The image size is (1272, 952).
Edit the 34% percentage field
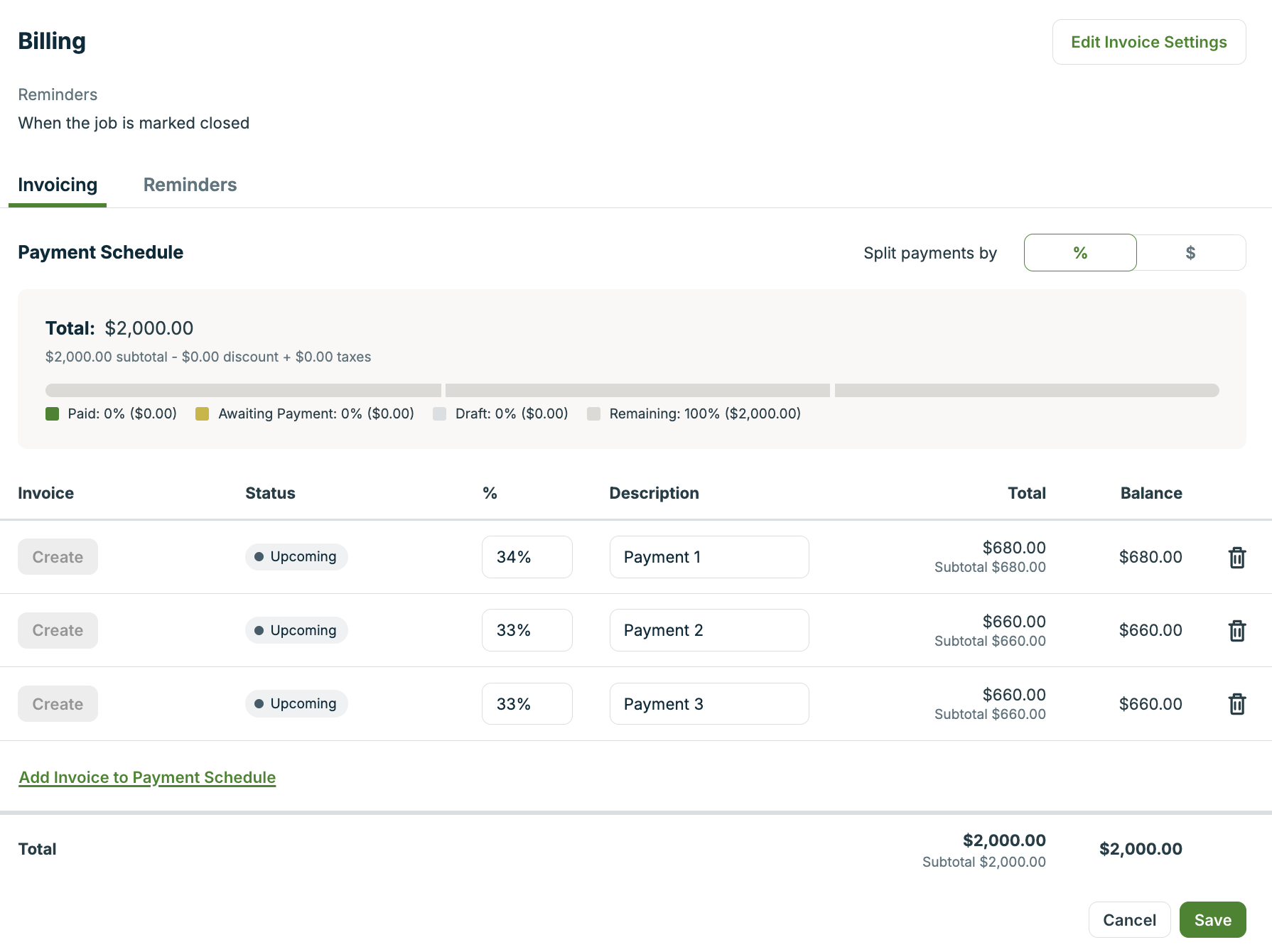coord(527,557)
